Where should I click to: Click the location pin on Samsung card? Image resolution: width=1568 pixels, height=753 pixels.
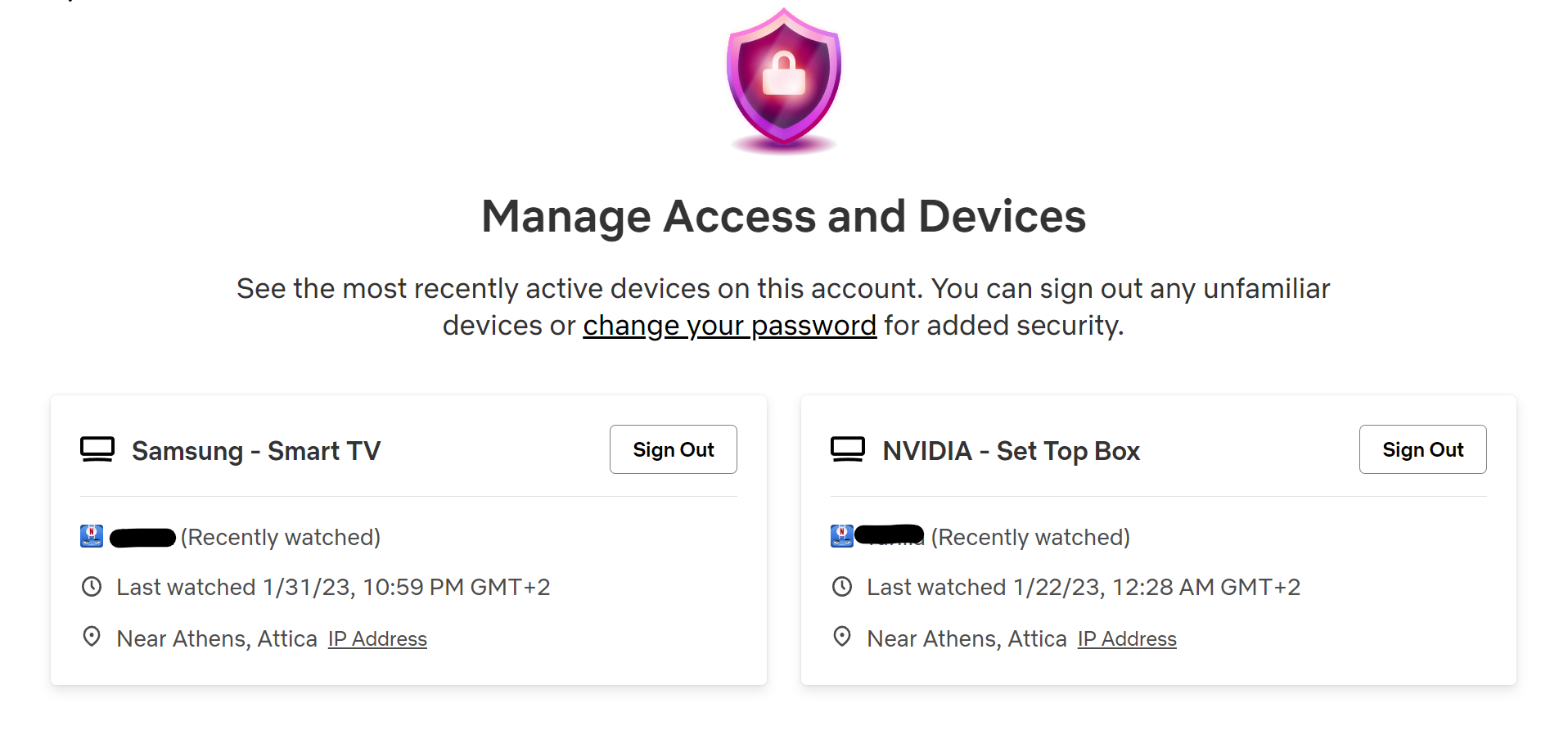coord(92,637)
